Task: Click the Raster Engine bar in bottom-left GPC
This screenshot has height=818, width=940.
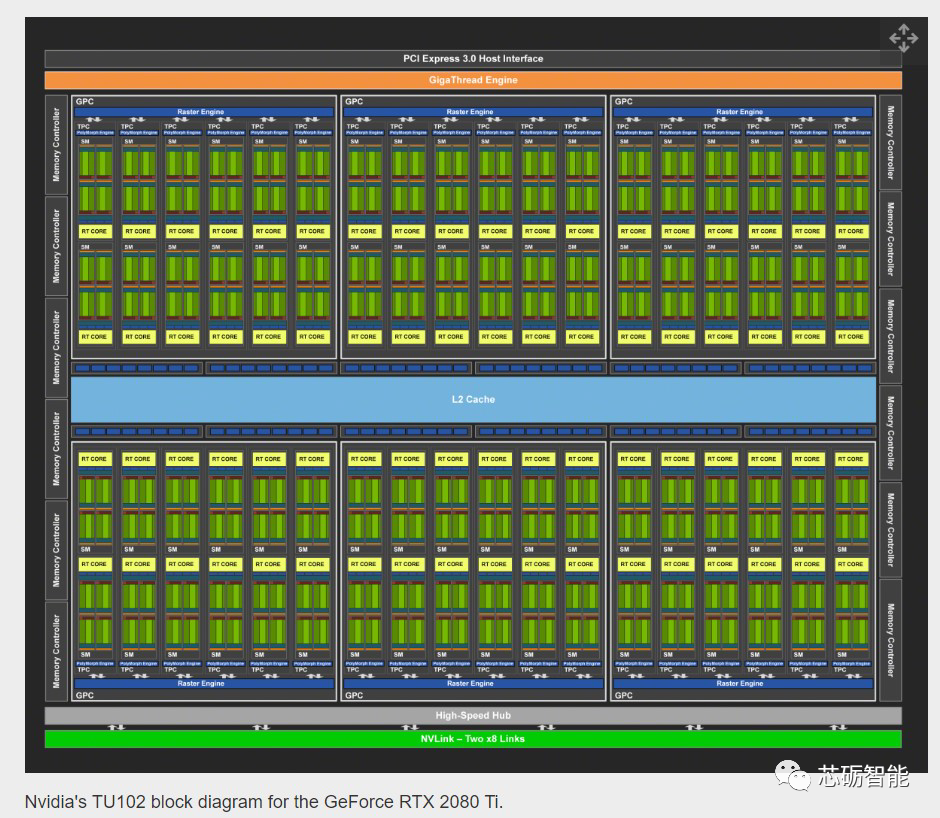Action: pos(203,684)
